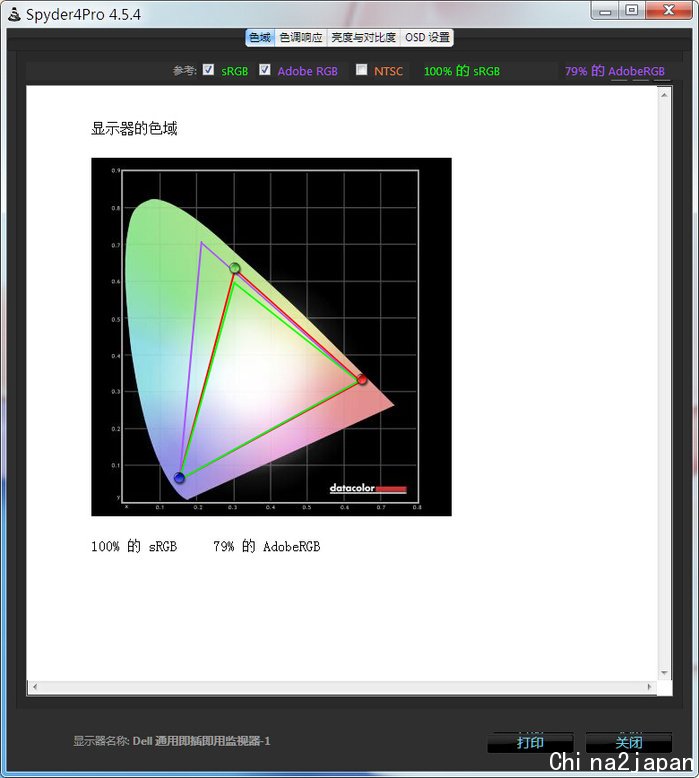Click the blue primary marker on gamut chart
Screen dimensions: 699x778
pyautogui.click(x=180, y=477)
